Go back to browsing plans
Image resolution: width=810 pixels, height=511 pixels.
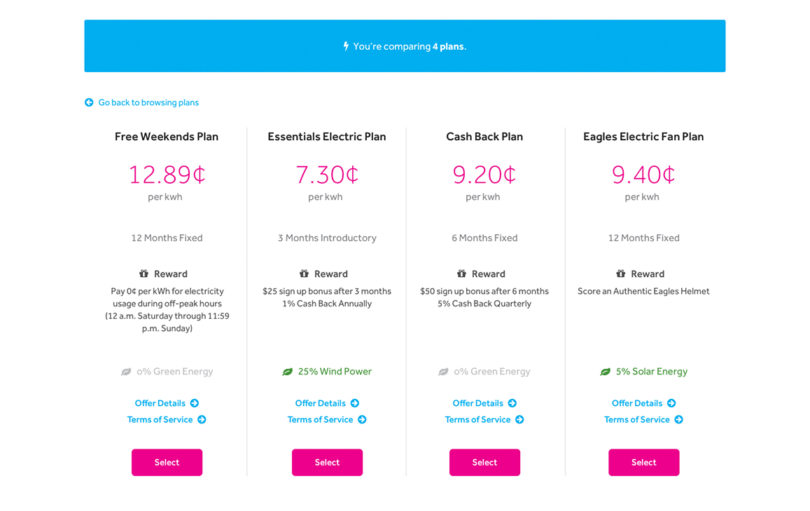tap(148, 102)
